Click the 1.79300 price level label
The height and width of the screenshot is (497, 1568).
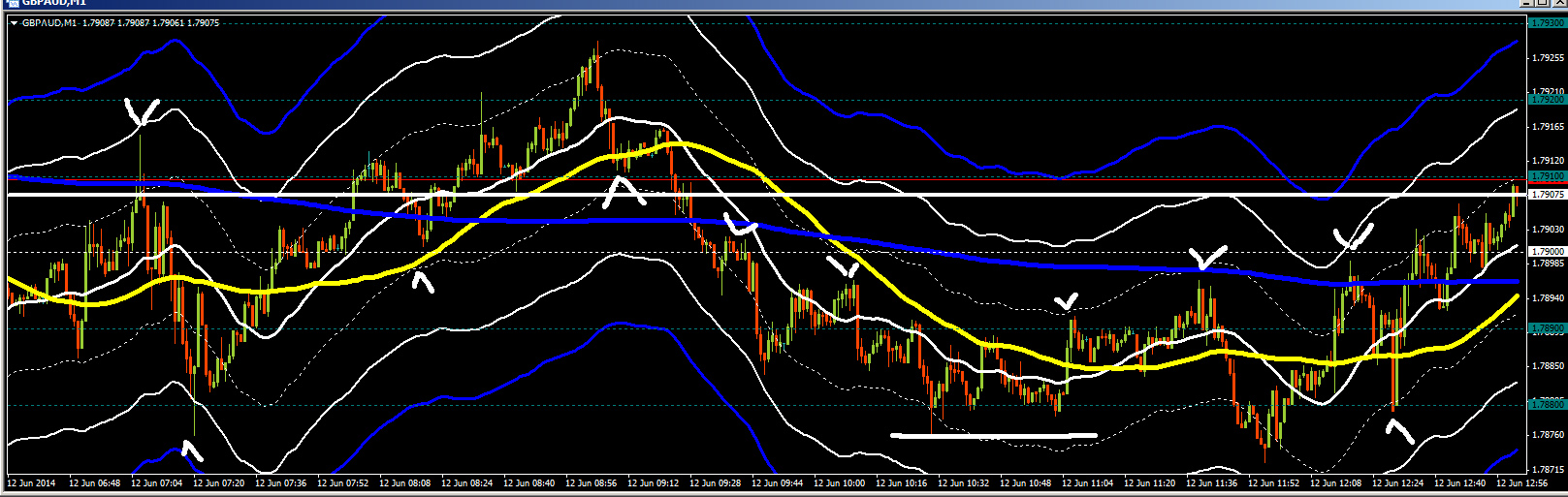click(1547, 22)
